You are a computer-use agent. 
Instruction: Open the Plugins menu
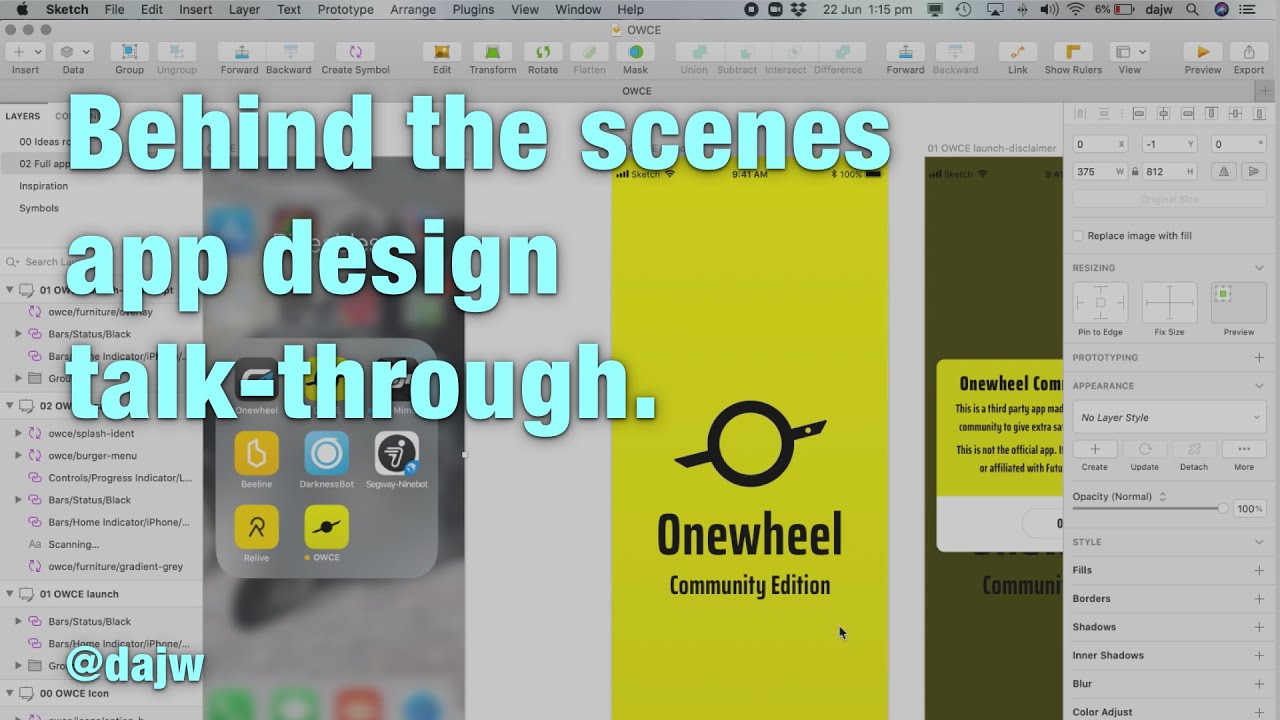point(473,9)
